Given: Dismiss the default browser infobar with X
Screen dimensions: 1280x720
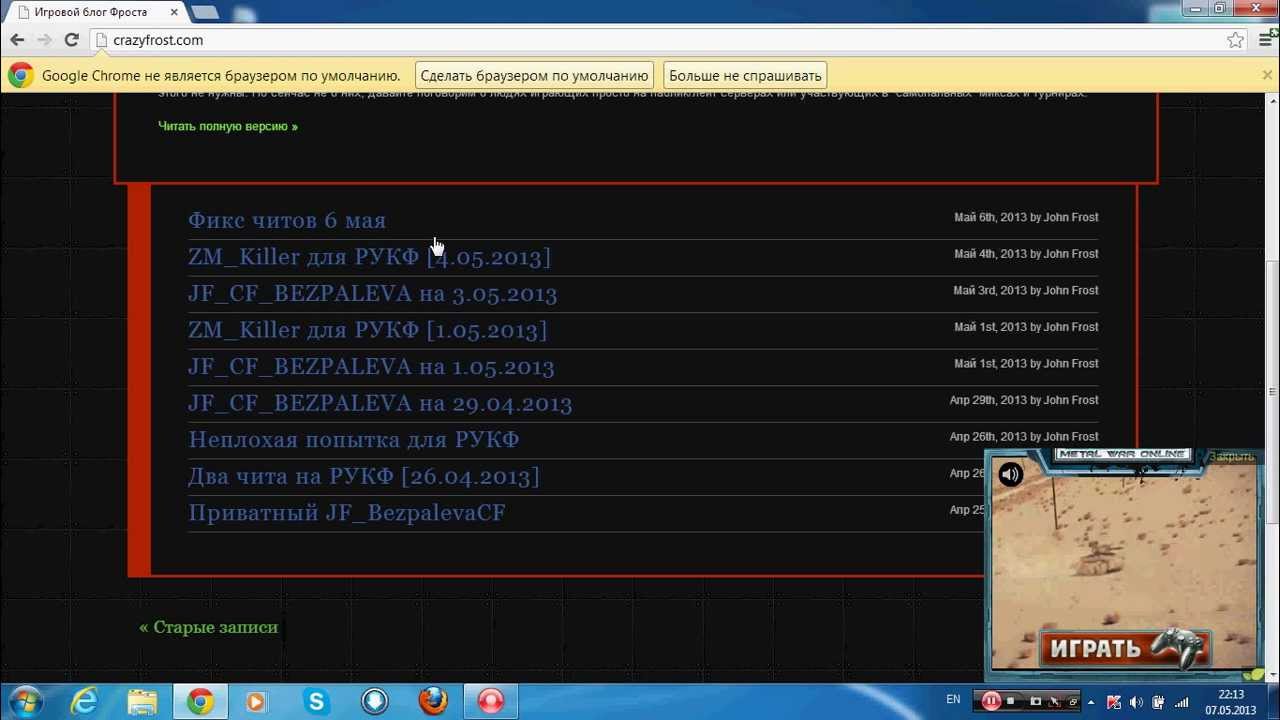Looking at the screenshot, I should point(1267,75).
